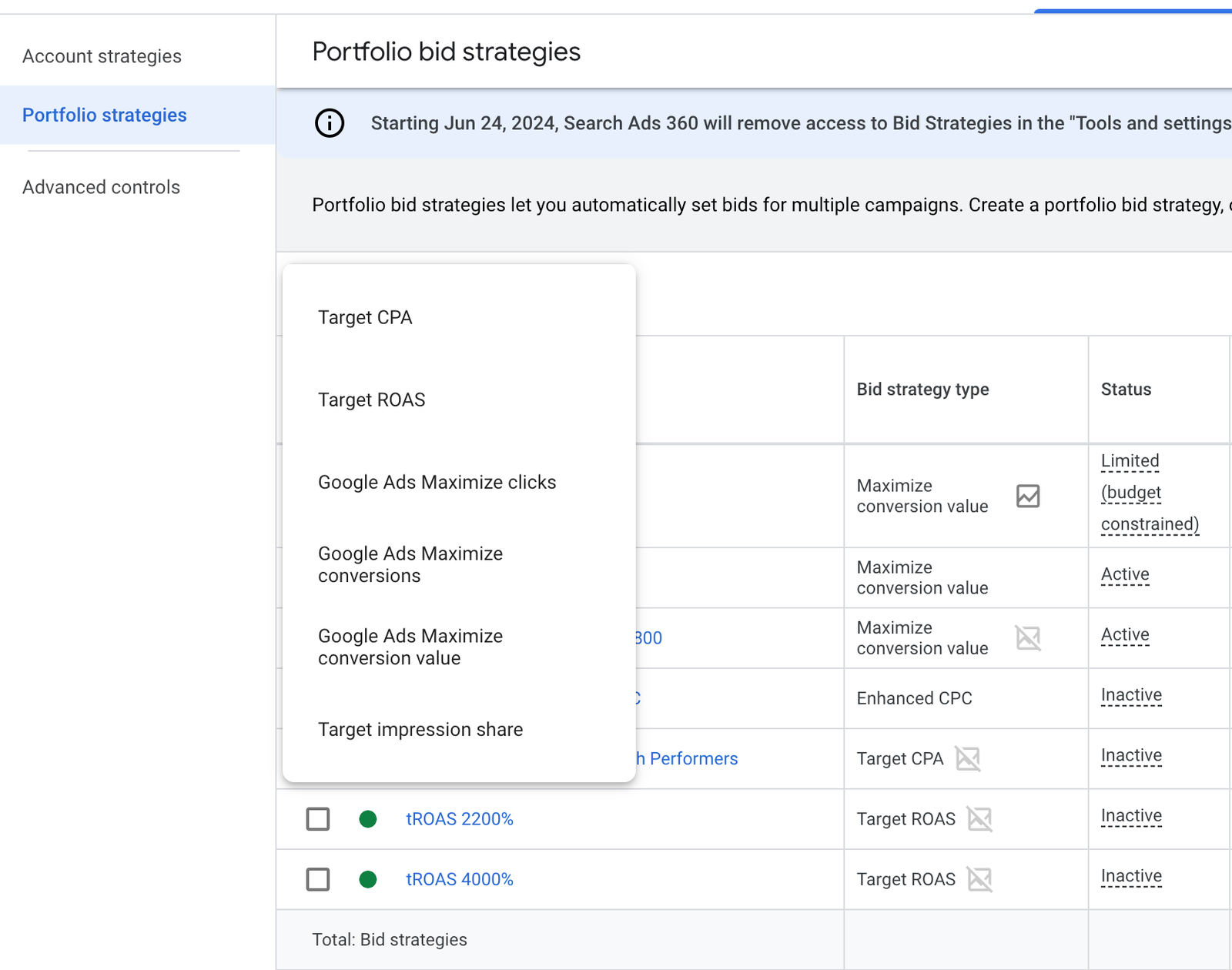Tick the checkbox for tROAS 4000%
1232x970 pixels.
(x=318, y=879)
